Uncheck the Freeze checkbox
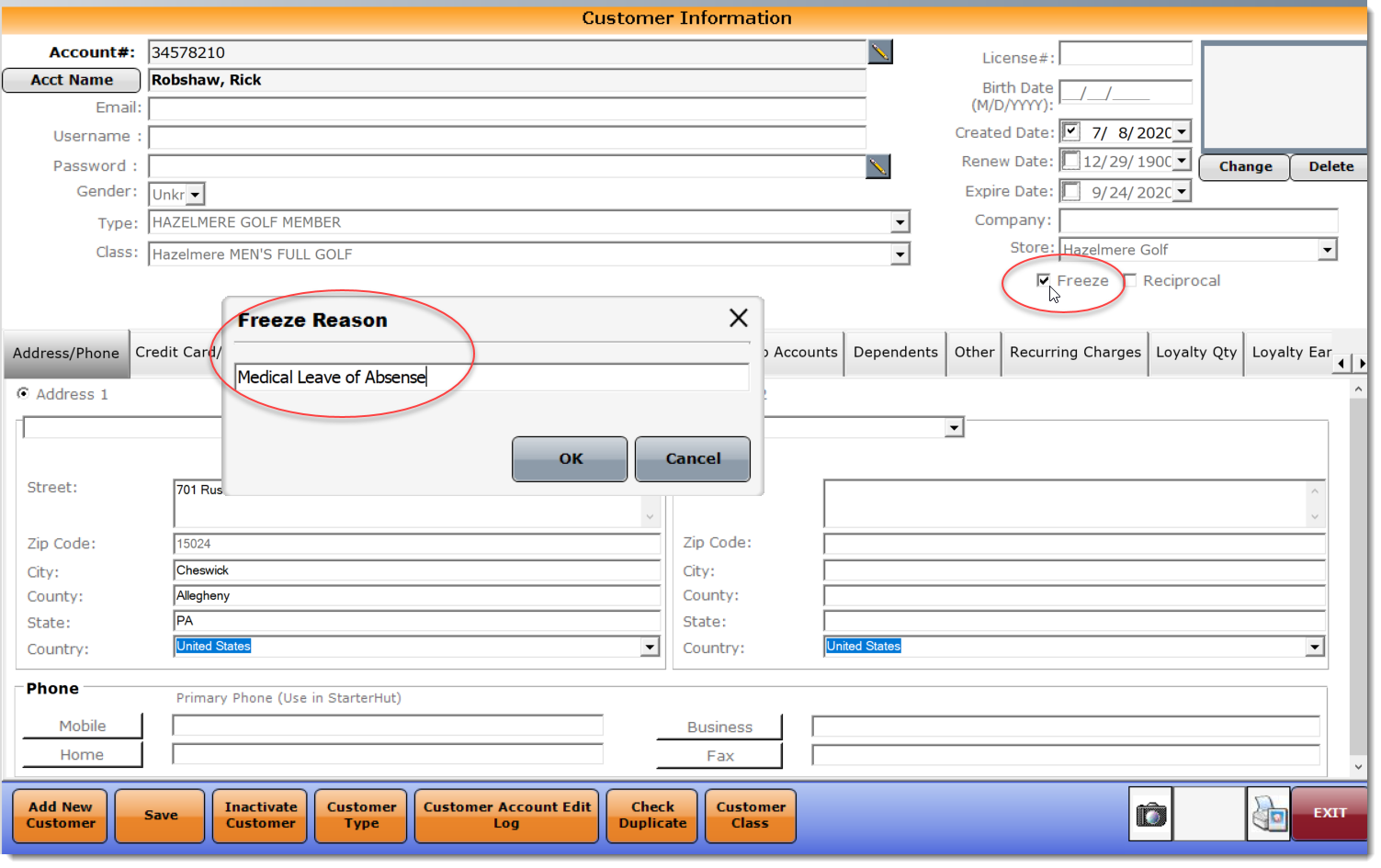The width and height of the screenshot is (1381, 868). pos(1043,280)
